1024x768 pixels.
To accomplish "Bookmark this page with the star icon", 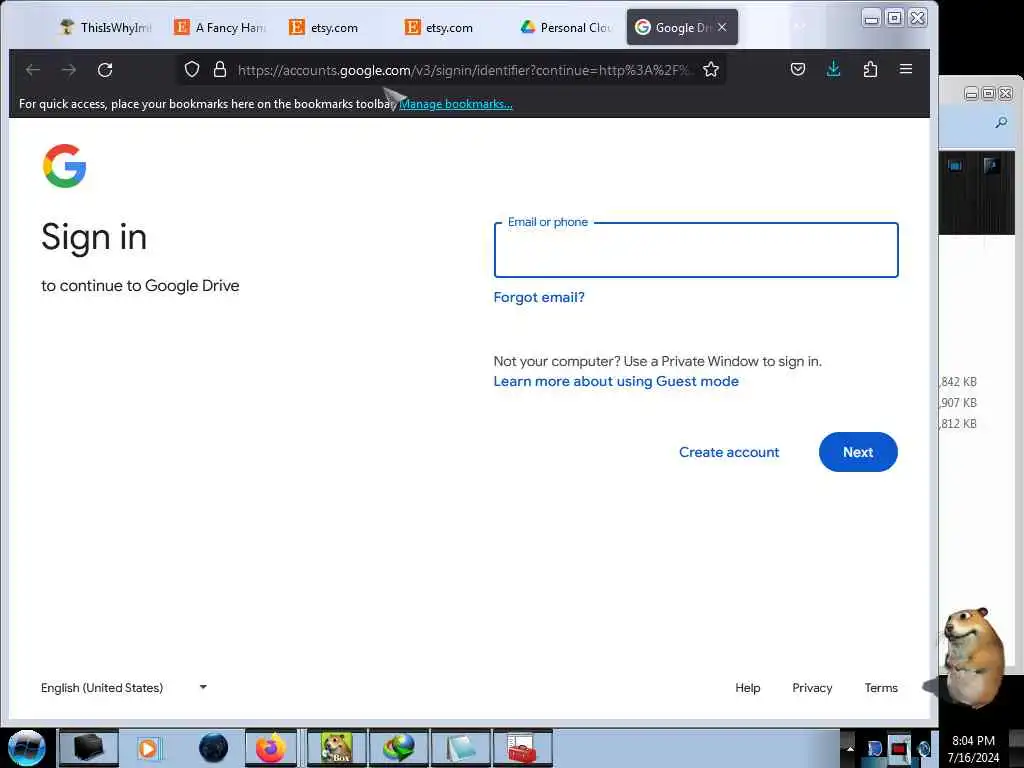I will tap(711, 69).
